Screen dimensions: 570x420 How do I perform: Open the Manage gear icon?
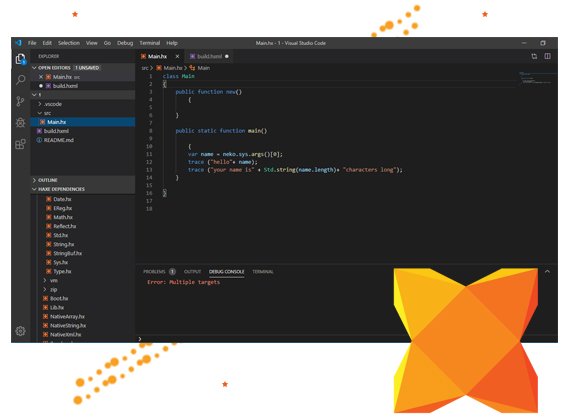(x=20, y=331)
